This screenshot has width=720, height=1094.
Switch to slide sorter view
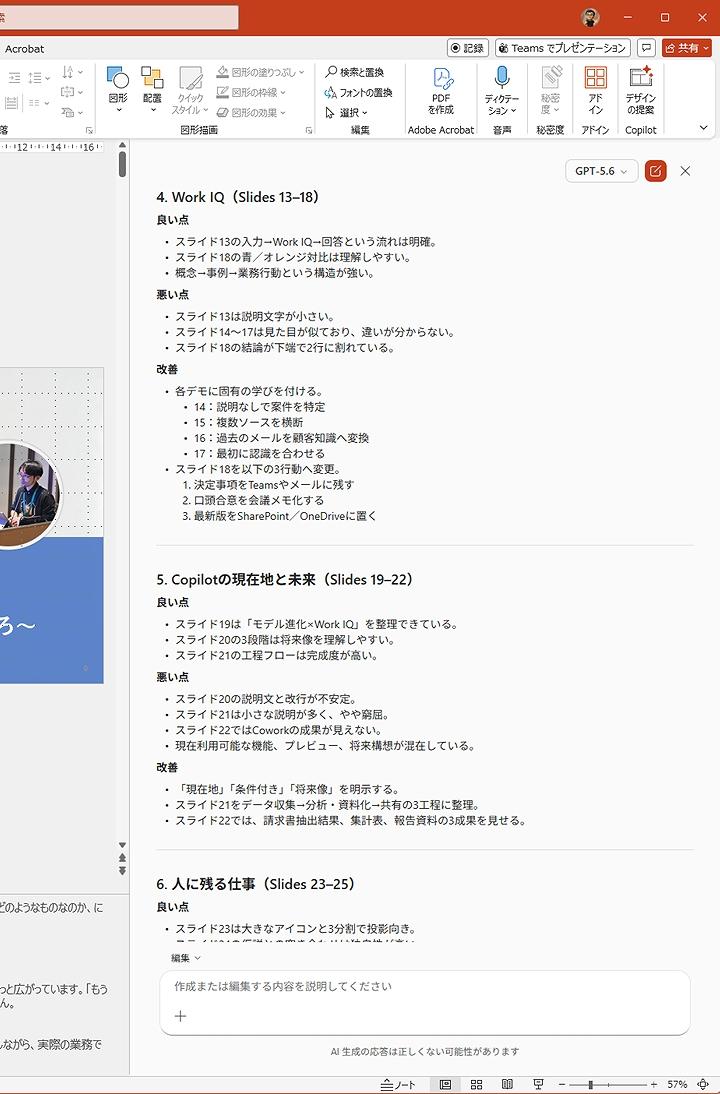click(477, 1085)
